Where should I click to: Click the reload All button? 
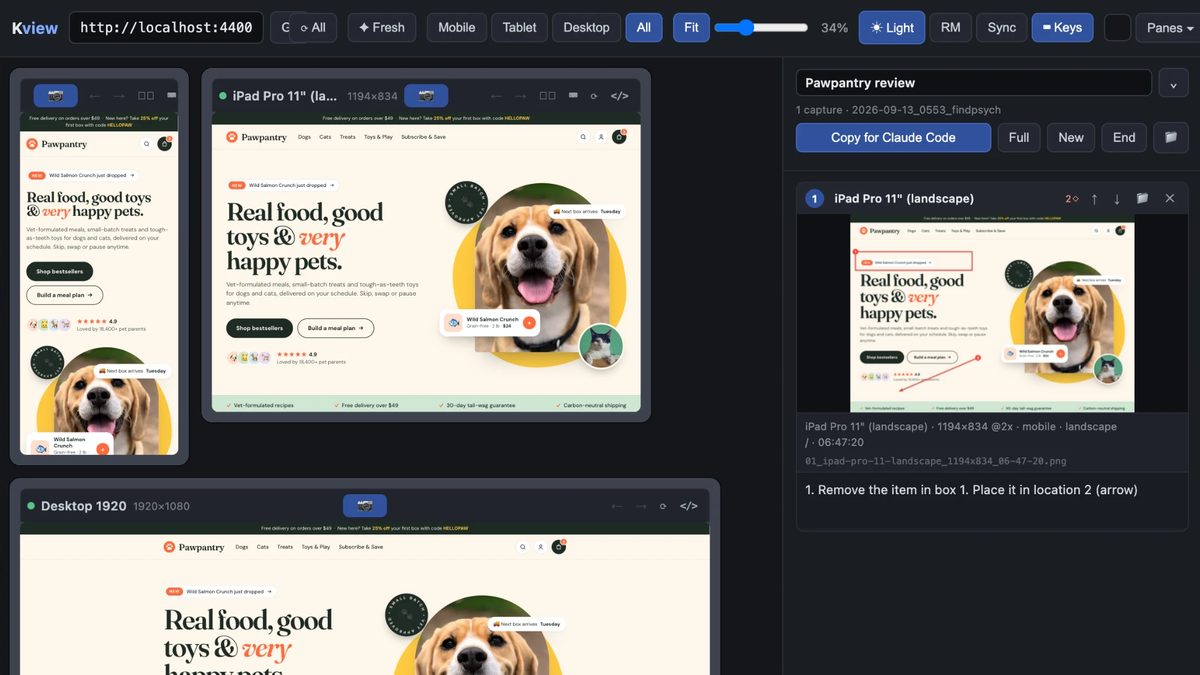(313, 27)
